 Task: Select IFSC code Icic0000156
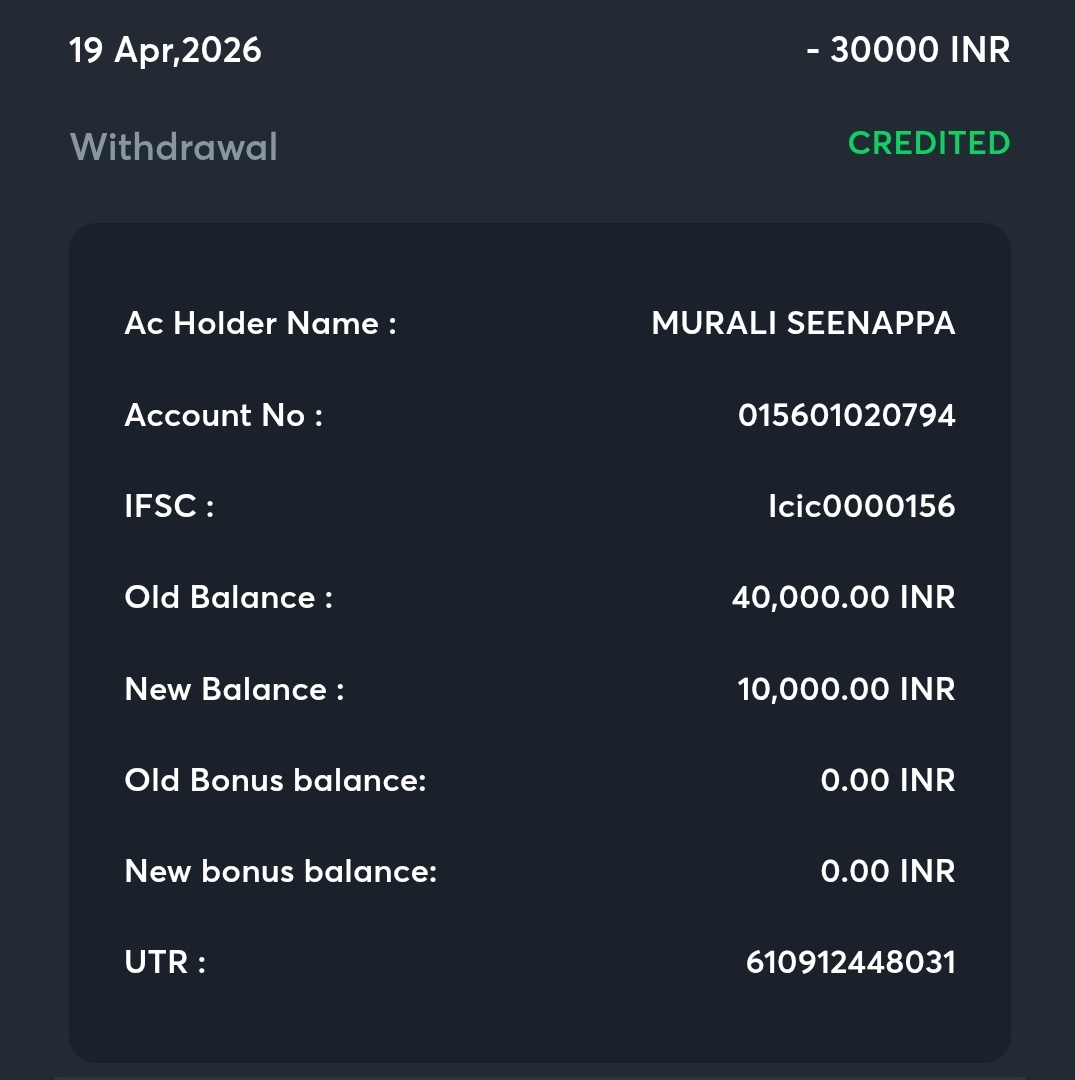(x=861, y=506)
